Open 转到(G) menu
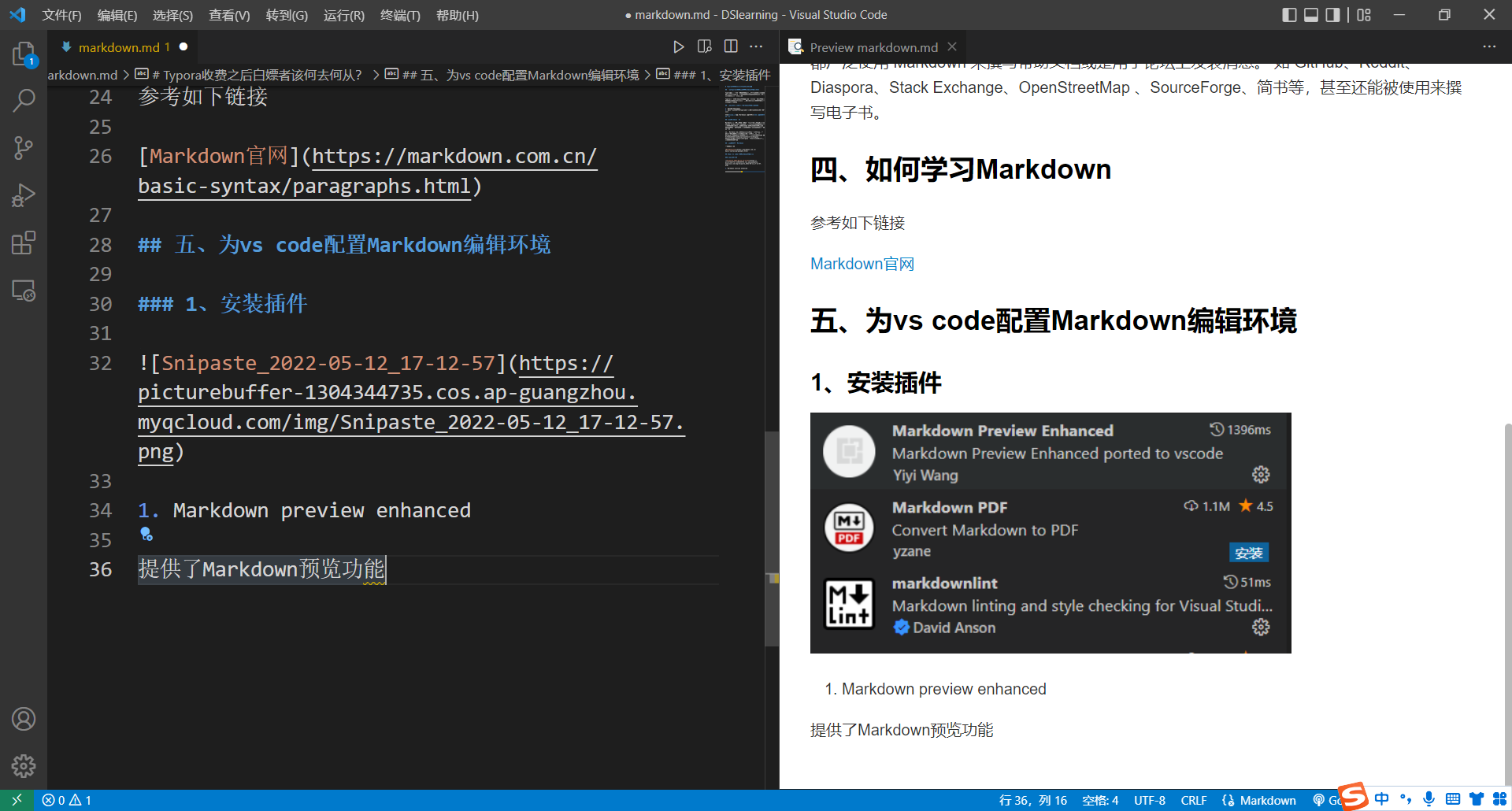This screenshot has width=1512, height=811. coord(287,15)
